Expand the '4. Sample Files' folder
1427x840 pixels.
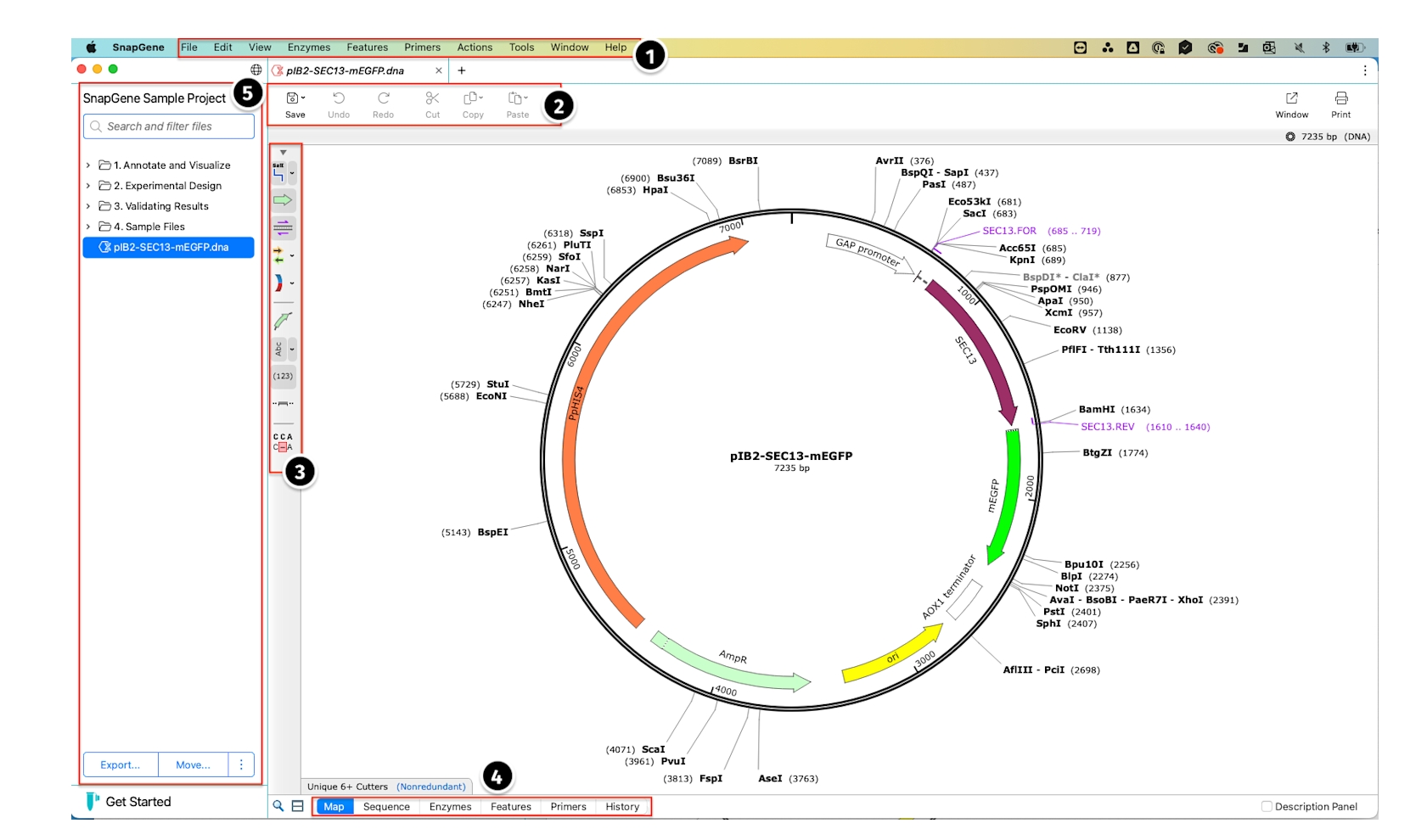88,227
